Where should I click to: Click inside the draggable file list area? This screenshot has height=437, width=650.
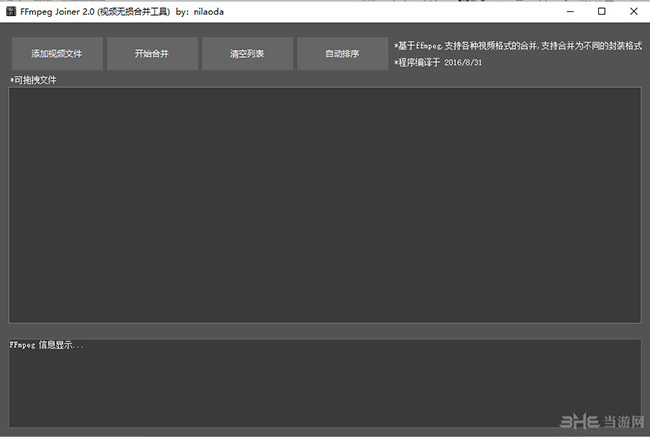(x=325, y=205)
